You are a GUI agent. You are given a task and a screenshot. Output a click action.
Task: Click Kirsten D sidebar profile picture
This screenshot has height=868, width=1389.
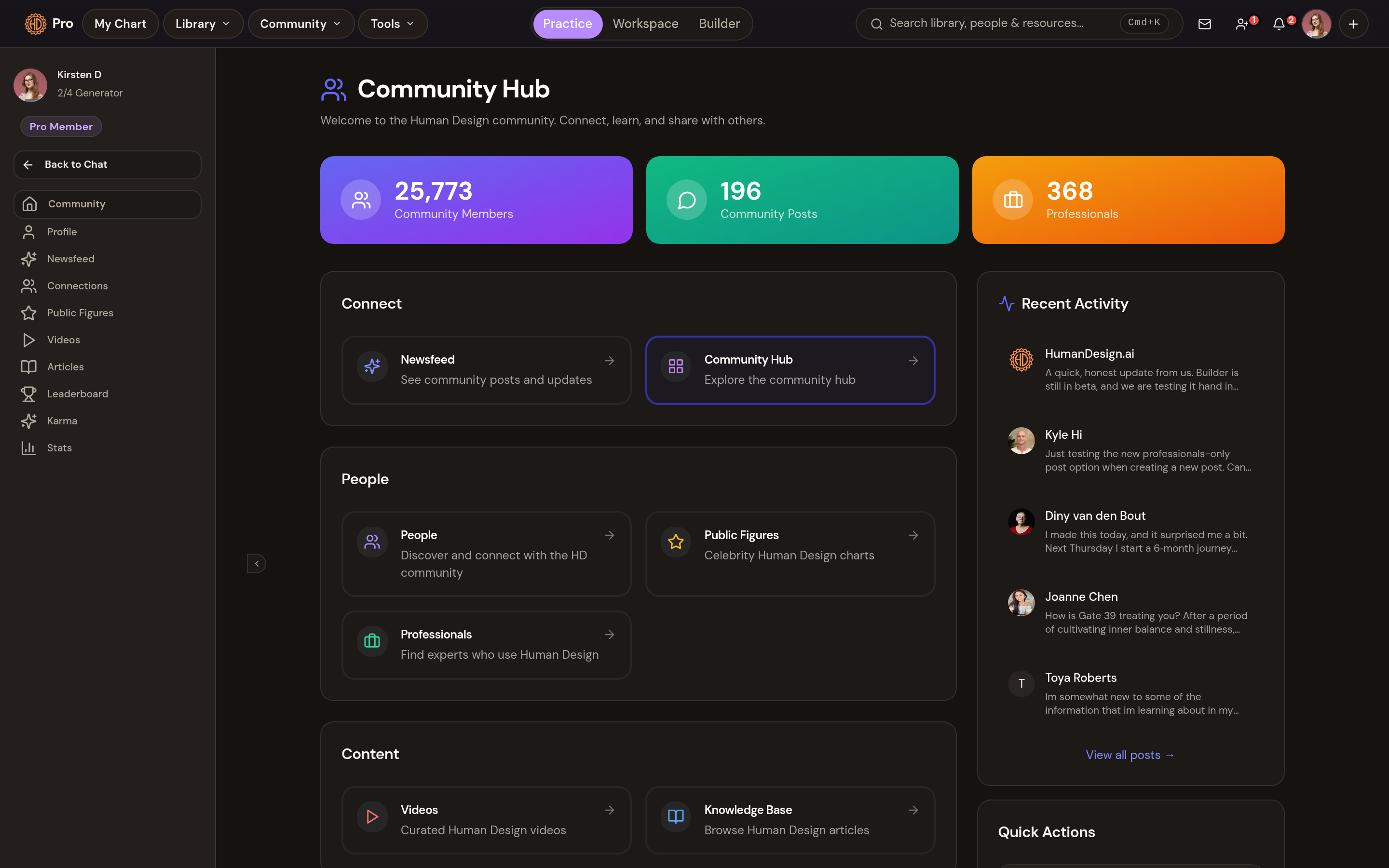(30, 85)
